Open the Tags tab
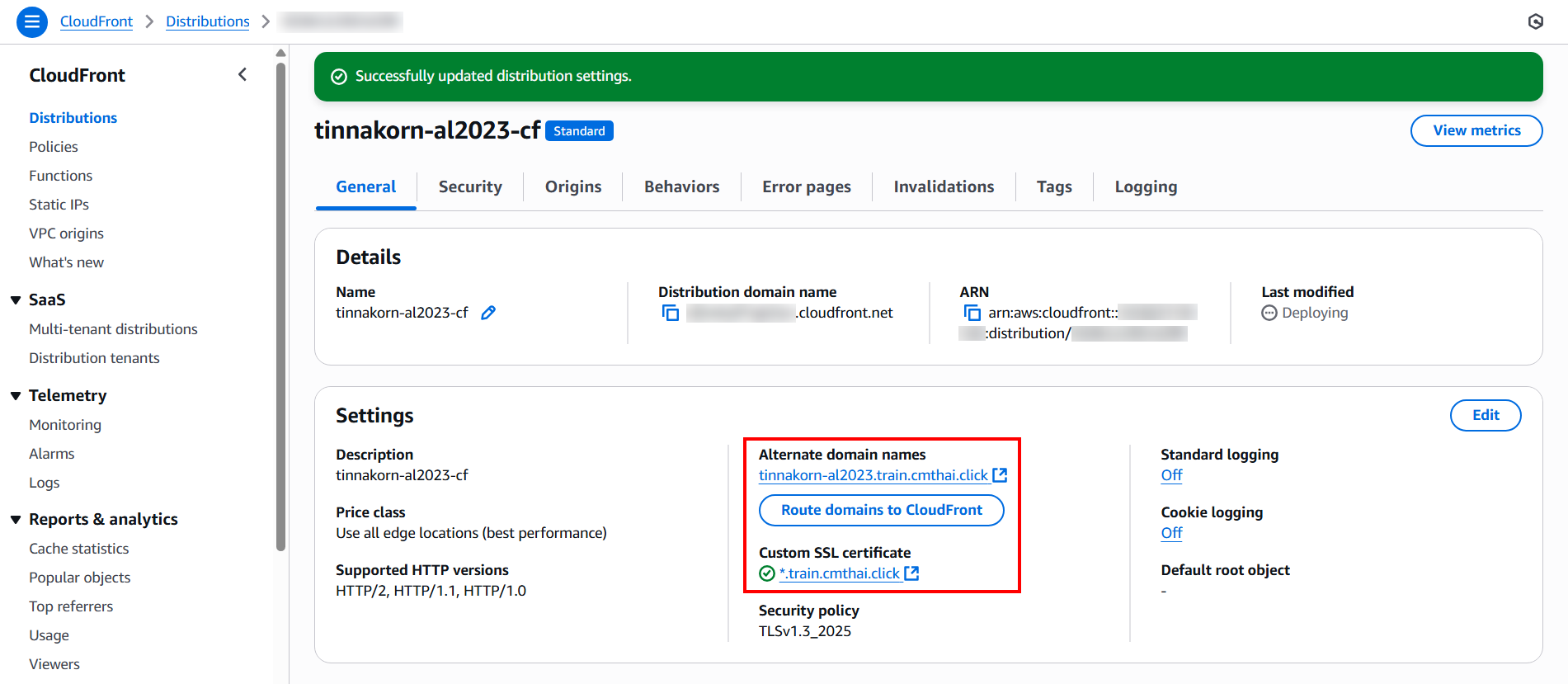The width and height of the screenshot is (1568, 684). pos(1054,186)
